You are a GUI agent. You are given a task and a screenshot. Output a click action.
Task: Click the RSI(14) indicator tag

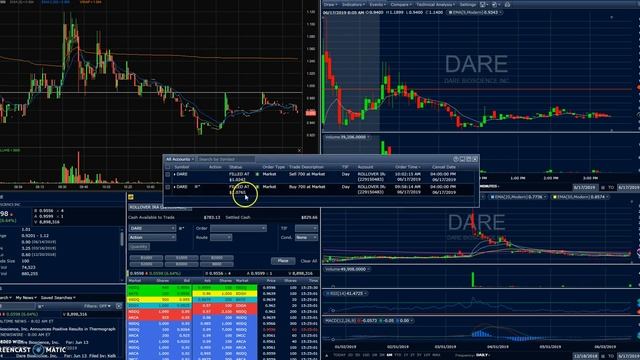[x=346, y=293]
